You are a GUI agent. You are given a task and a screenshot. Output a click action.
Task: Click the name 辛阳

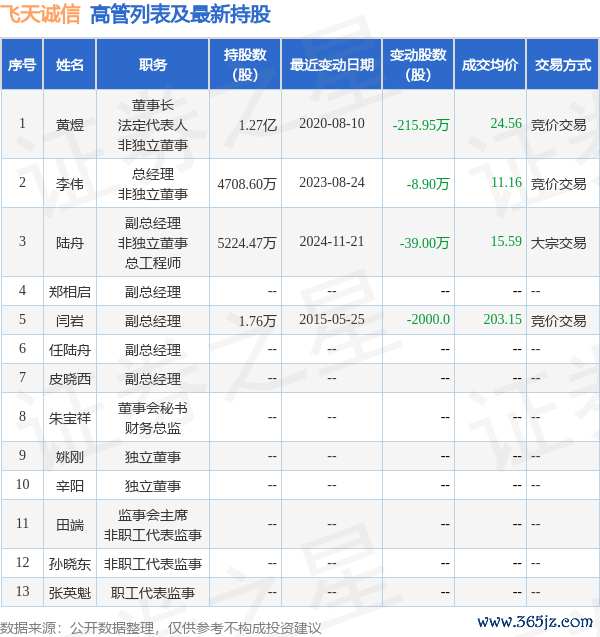coord(70,486)
